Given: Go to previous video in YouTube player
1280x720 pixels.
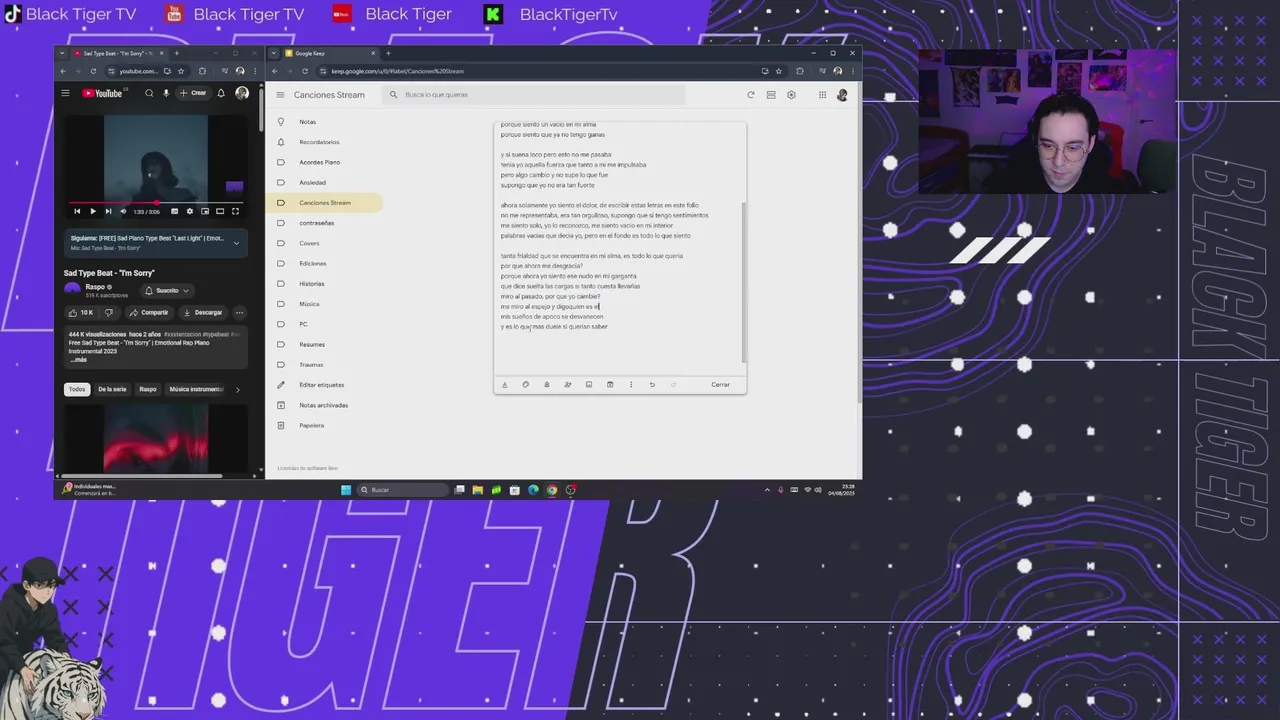Looking at the screenshot, I should click(x=77, y=211).
